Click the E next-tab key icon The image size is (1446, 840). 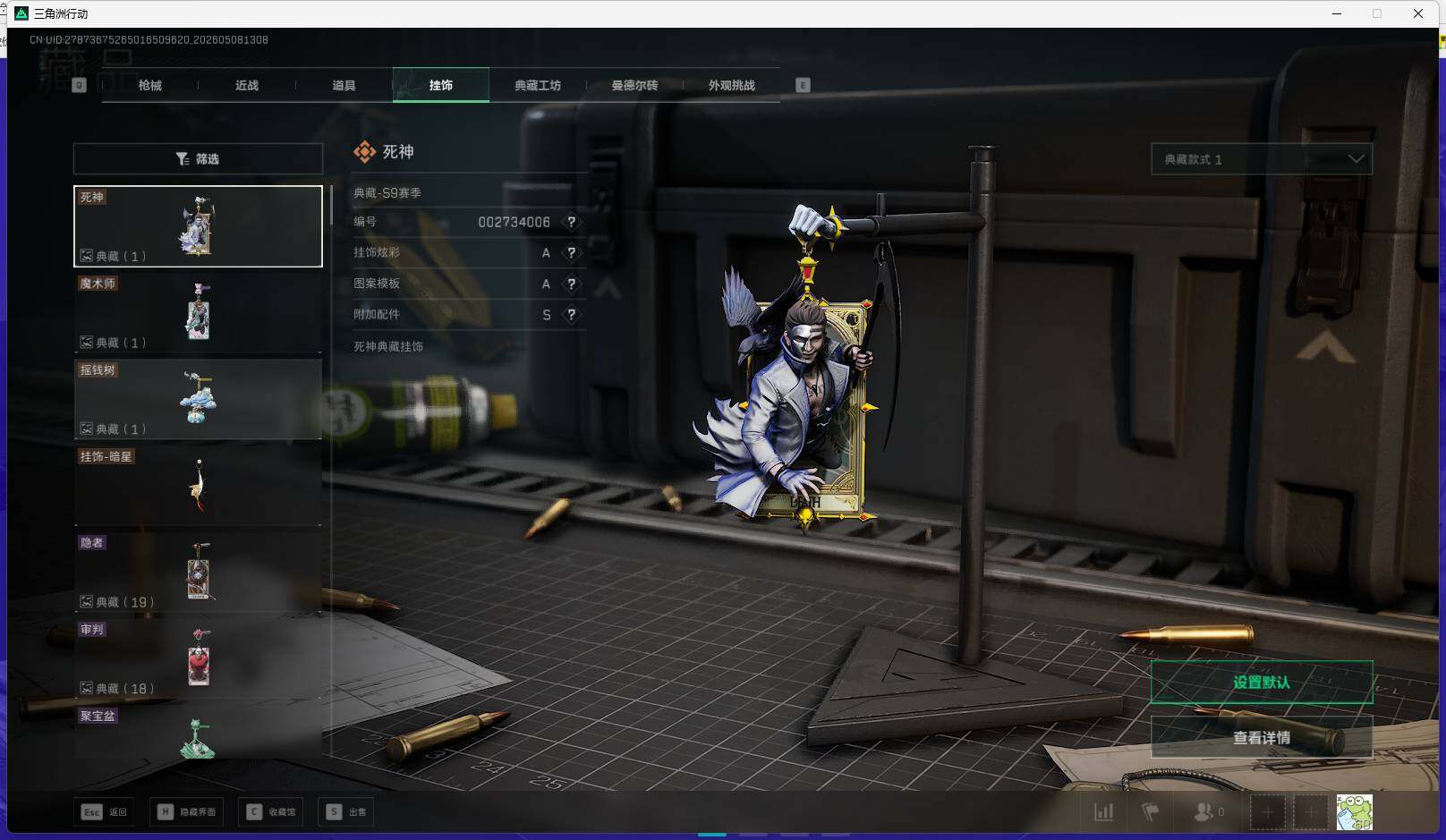point(803,85)
